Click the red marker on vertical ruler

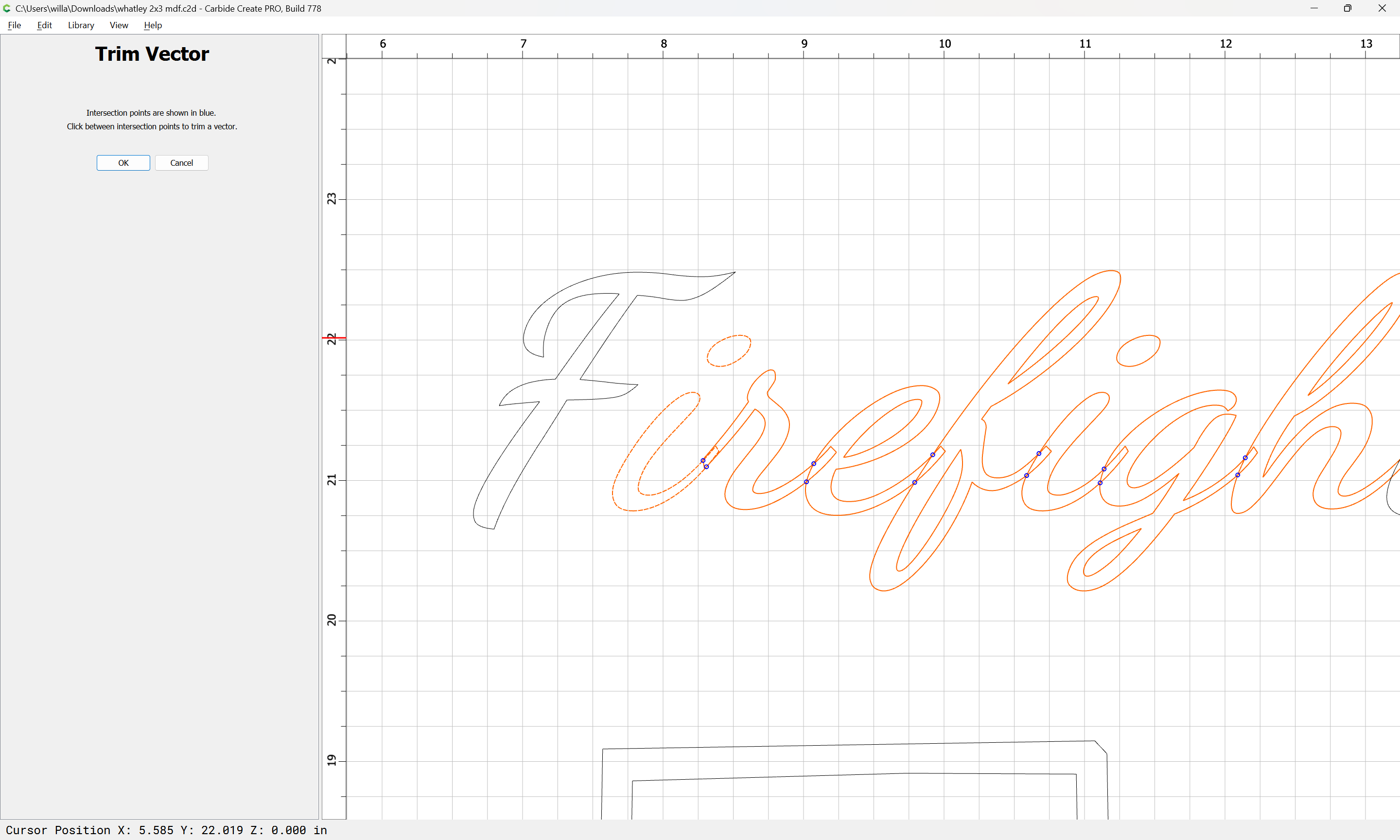[x=334, y=338]
